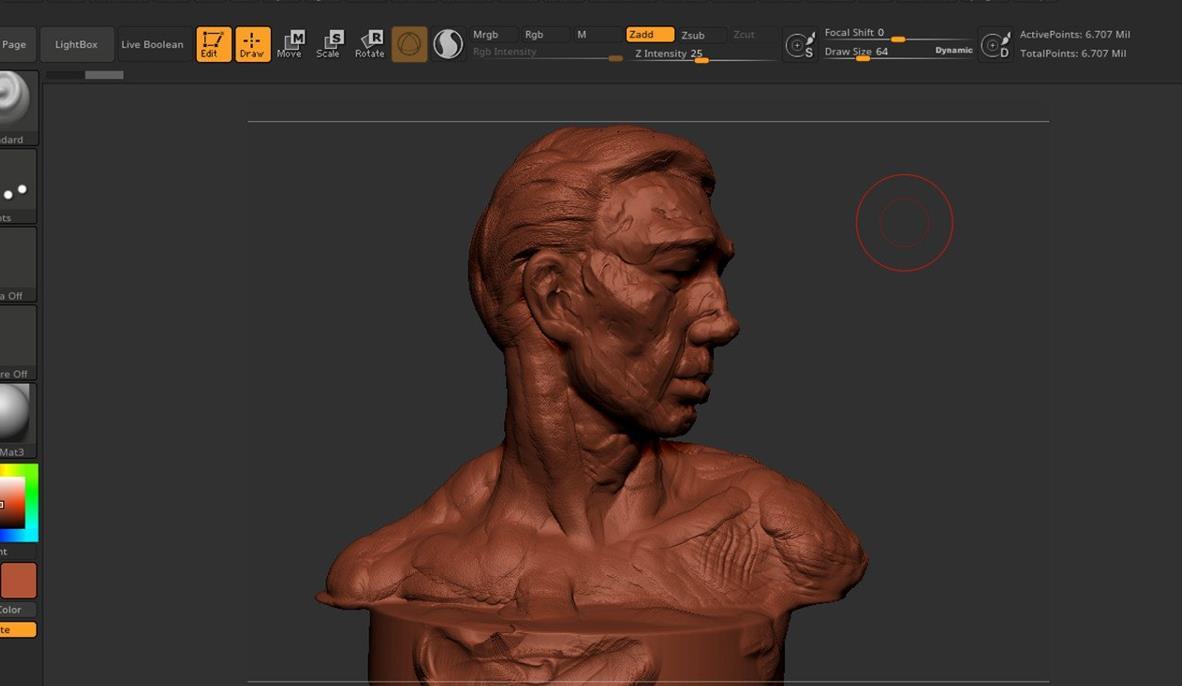Click the Live Boolean button
The height and width of the screenshot is (686, 1182).
152,45
